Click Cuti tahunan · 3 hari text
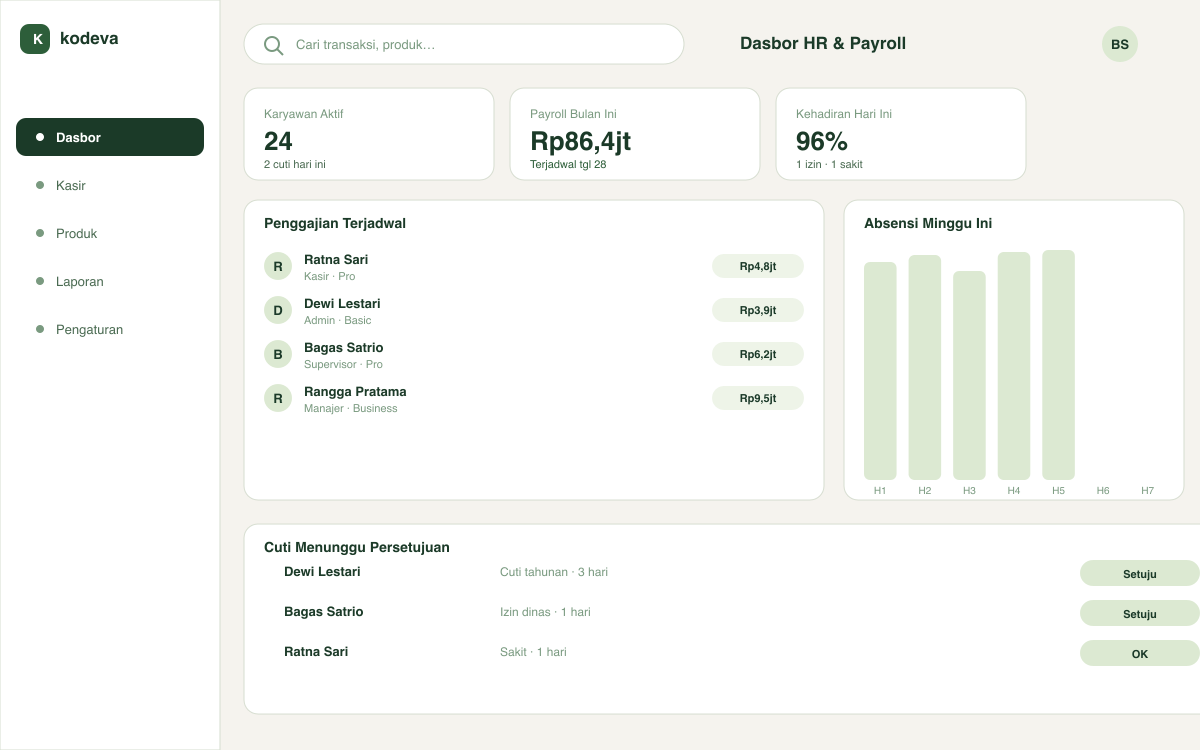Viewport: 1200px width, 750px height. [554, 572]
